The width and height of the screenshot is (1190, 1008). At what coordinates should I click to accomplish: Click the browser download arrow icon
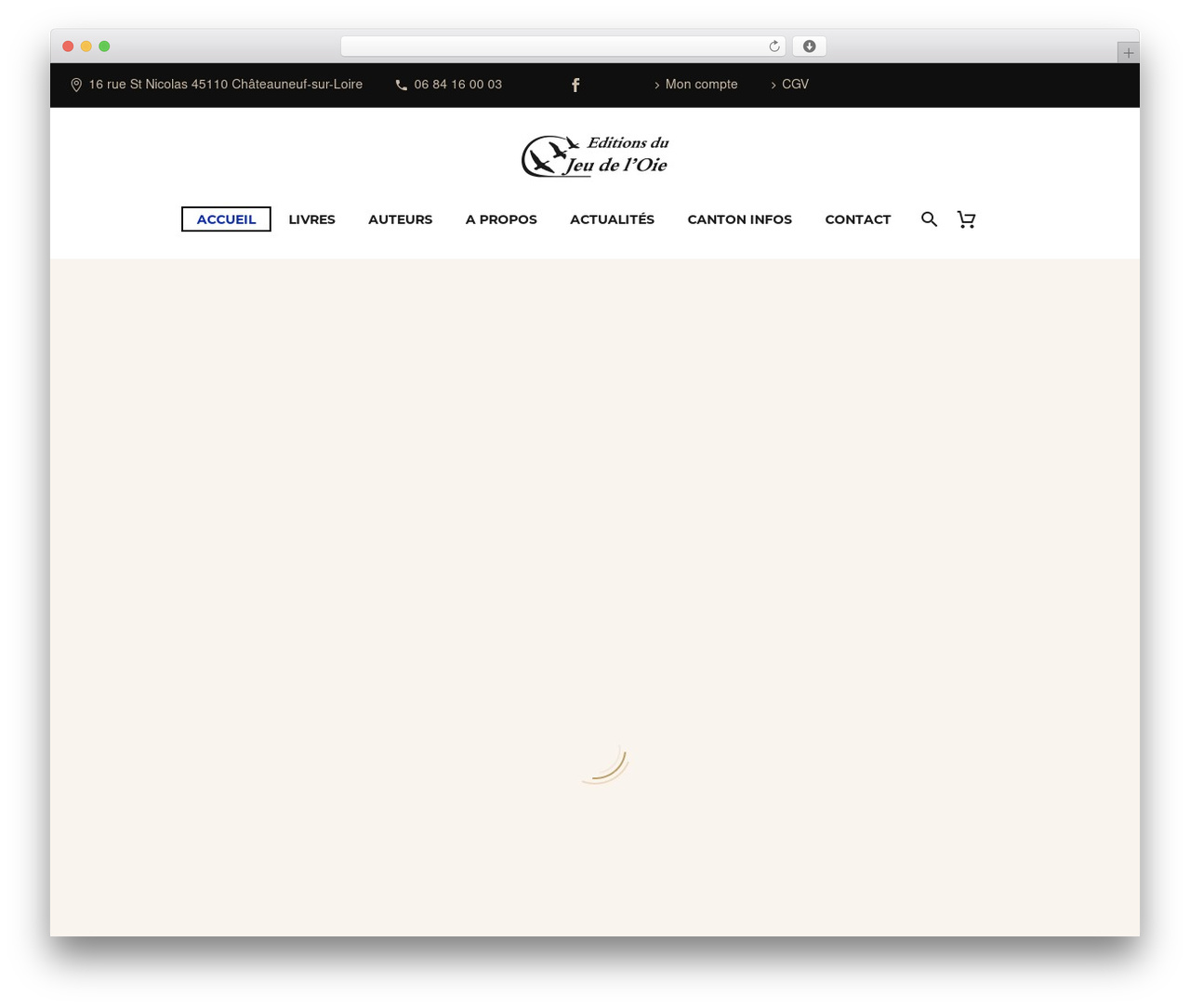click(809, 46)
